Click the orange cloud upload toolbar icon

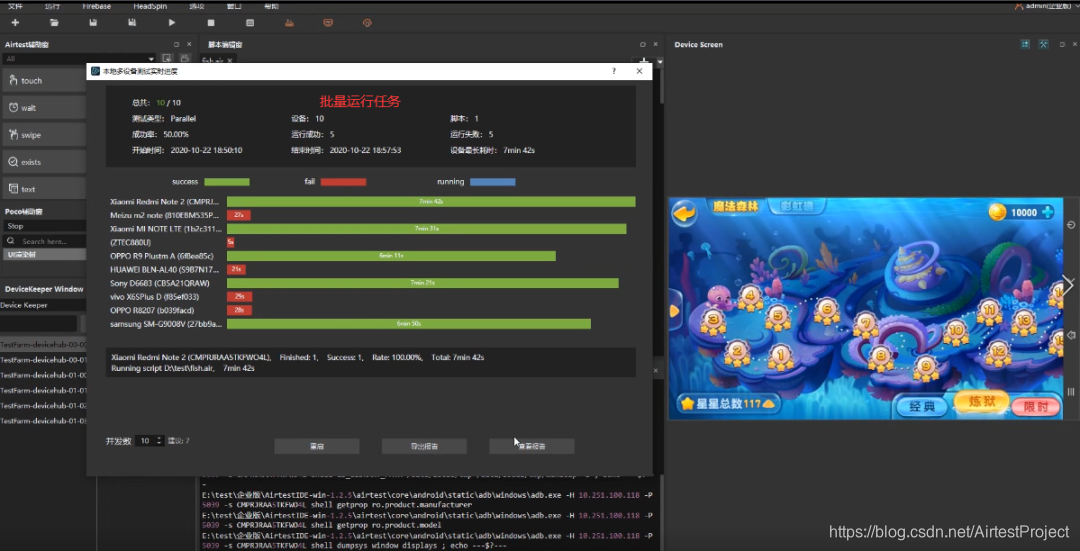367,23
